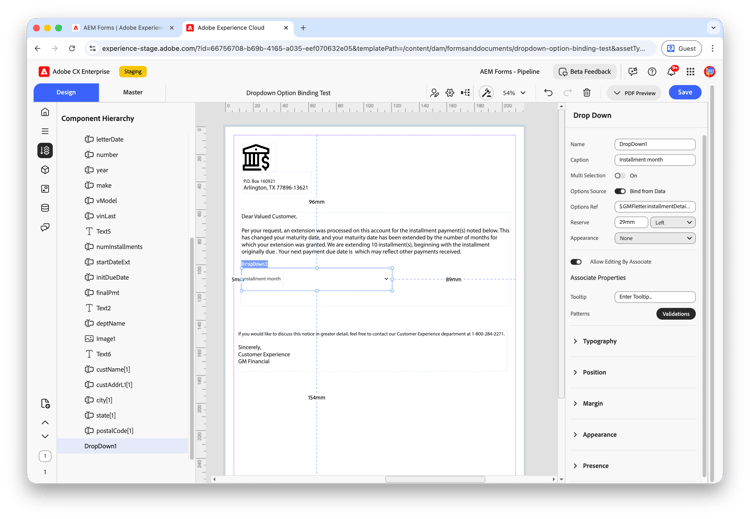Click the Guest profile button

pos(682,48)
